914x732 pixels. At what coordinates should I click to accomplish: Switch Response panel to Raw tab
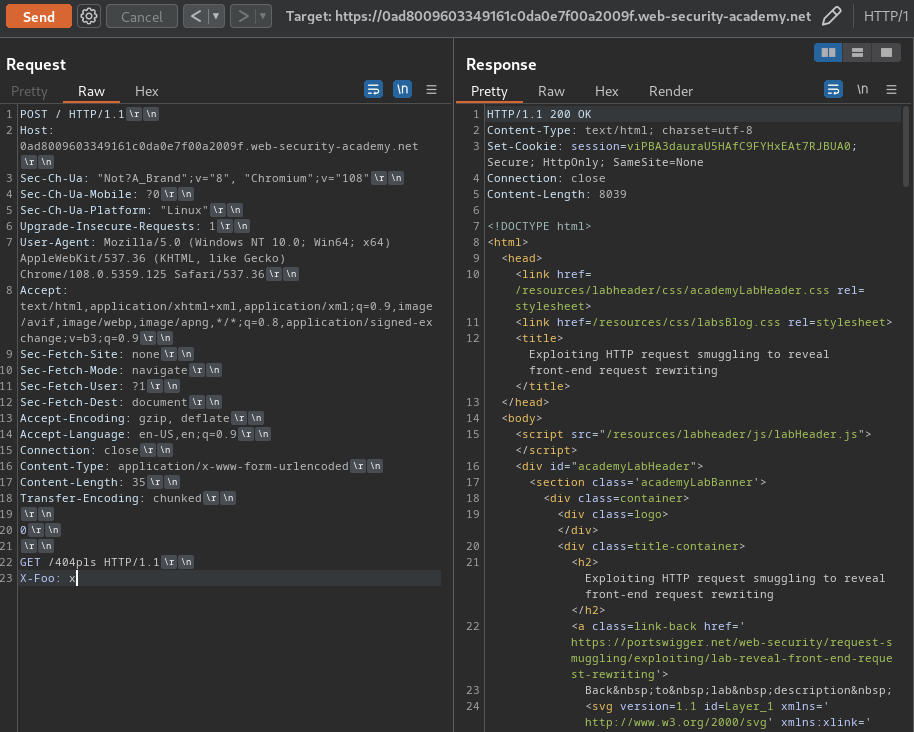(x=551, y=91)
